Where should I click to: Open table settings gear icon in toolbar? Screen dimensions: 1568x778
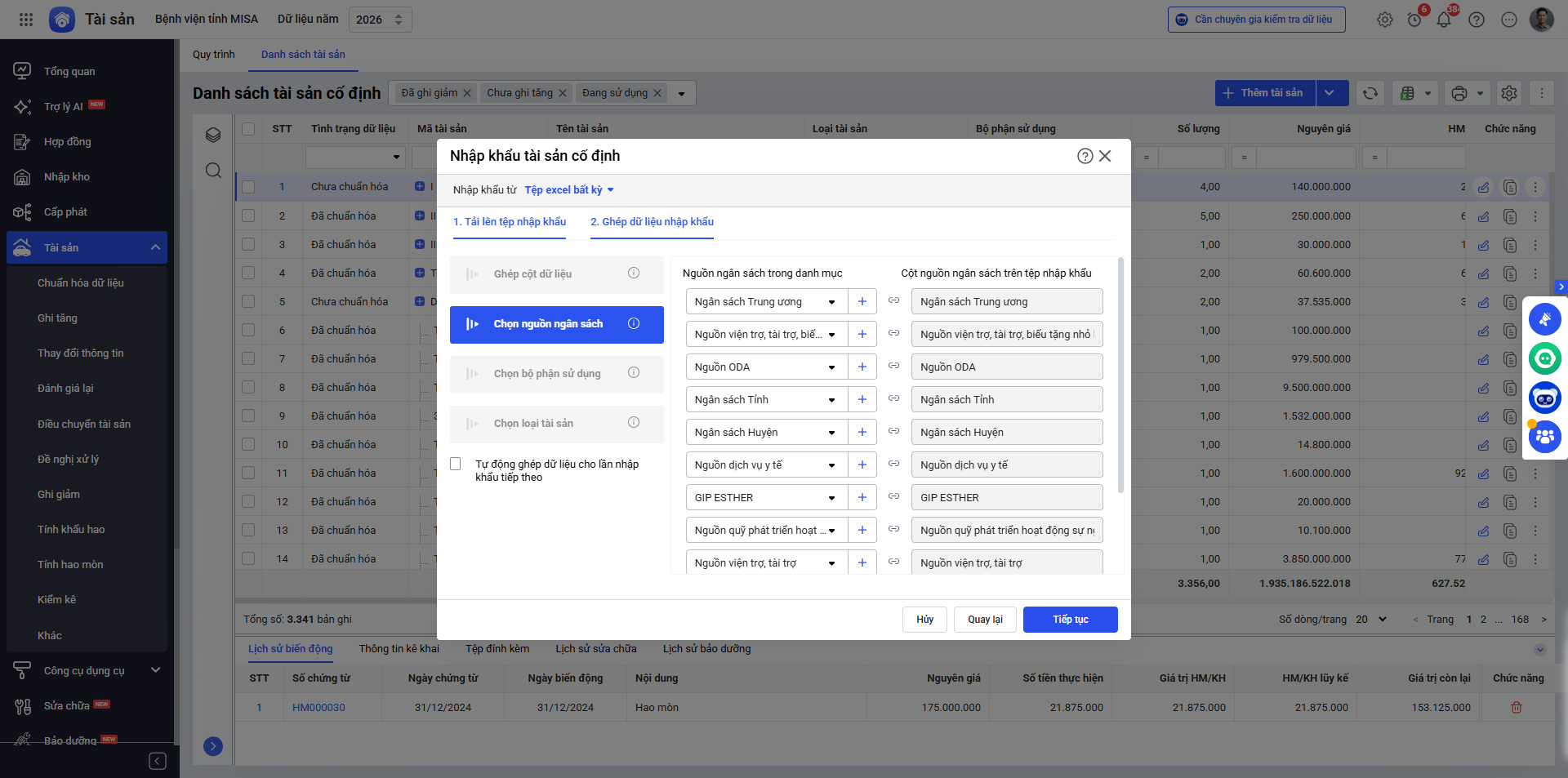point(1509,93)
